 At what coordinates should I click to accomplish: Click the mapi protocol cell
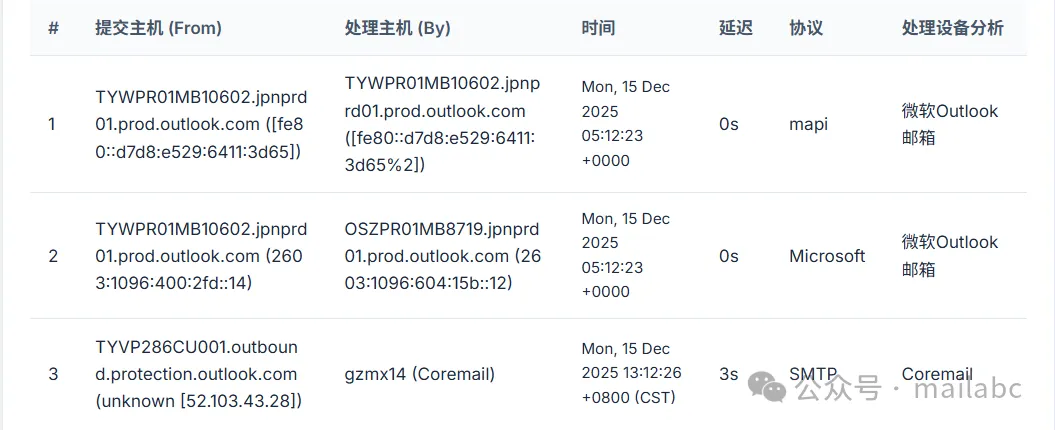tap(808, 124)
